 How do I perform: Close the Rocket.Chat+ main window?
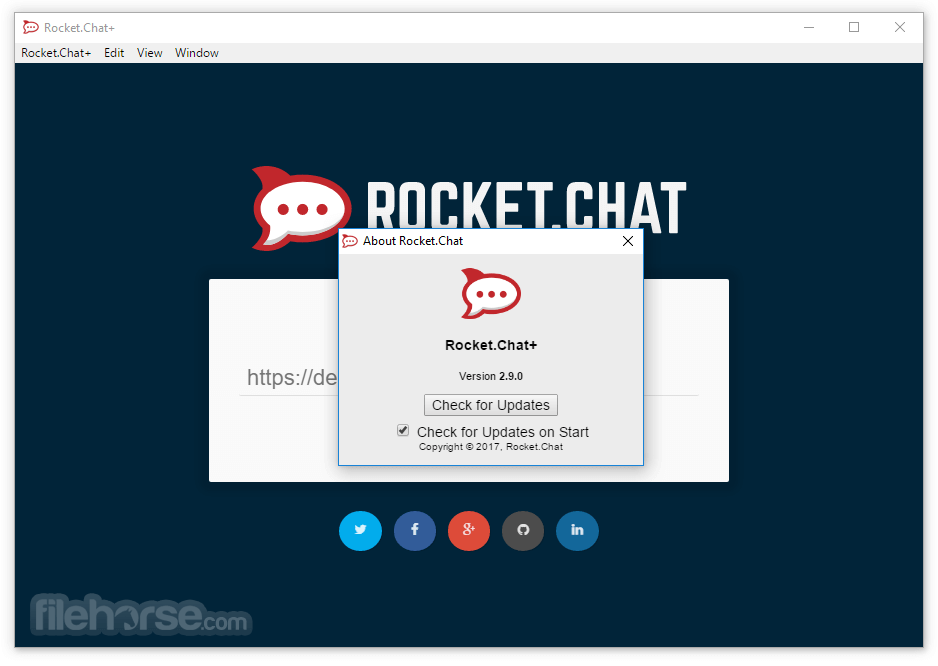(900, 28)
